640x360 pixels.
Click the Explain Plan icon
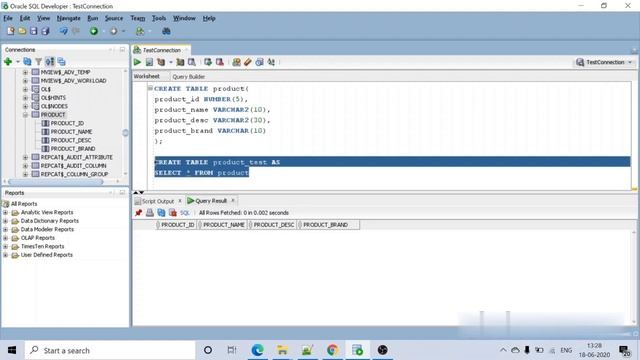pos(161,62)
